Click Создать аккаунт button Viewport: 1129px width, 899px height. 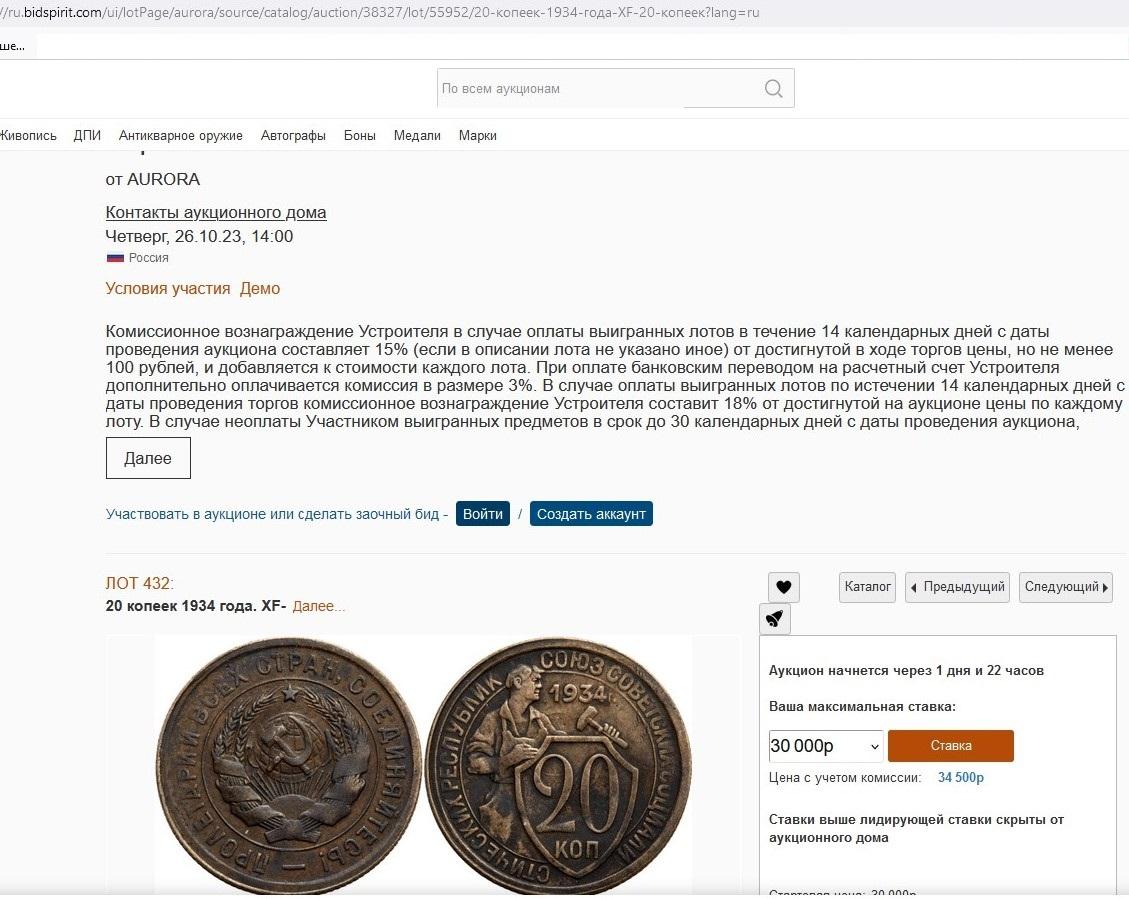point(591,514)
